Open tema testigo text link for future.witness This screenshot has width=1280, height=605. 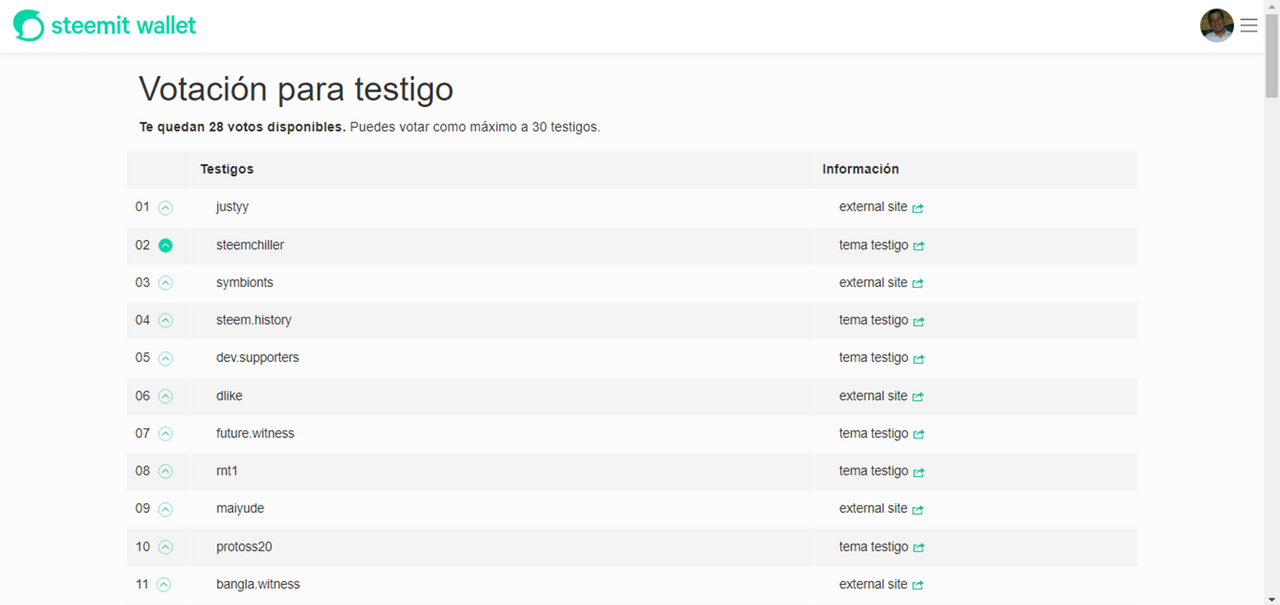[x=873, y=433]
